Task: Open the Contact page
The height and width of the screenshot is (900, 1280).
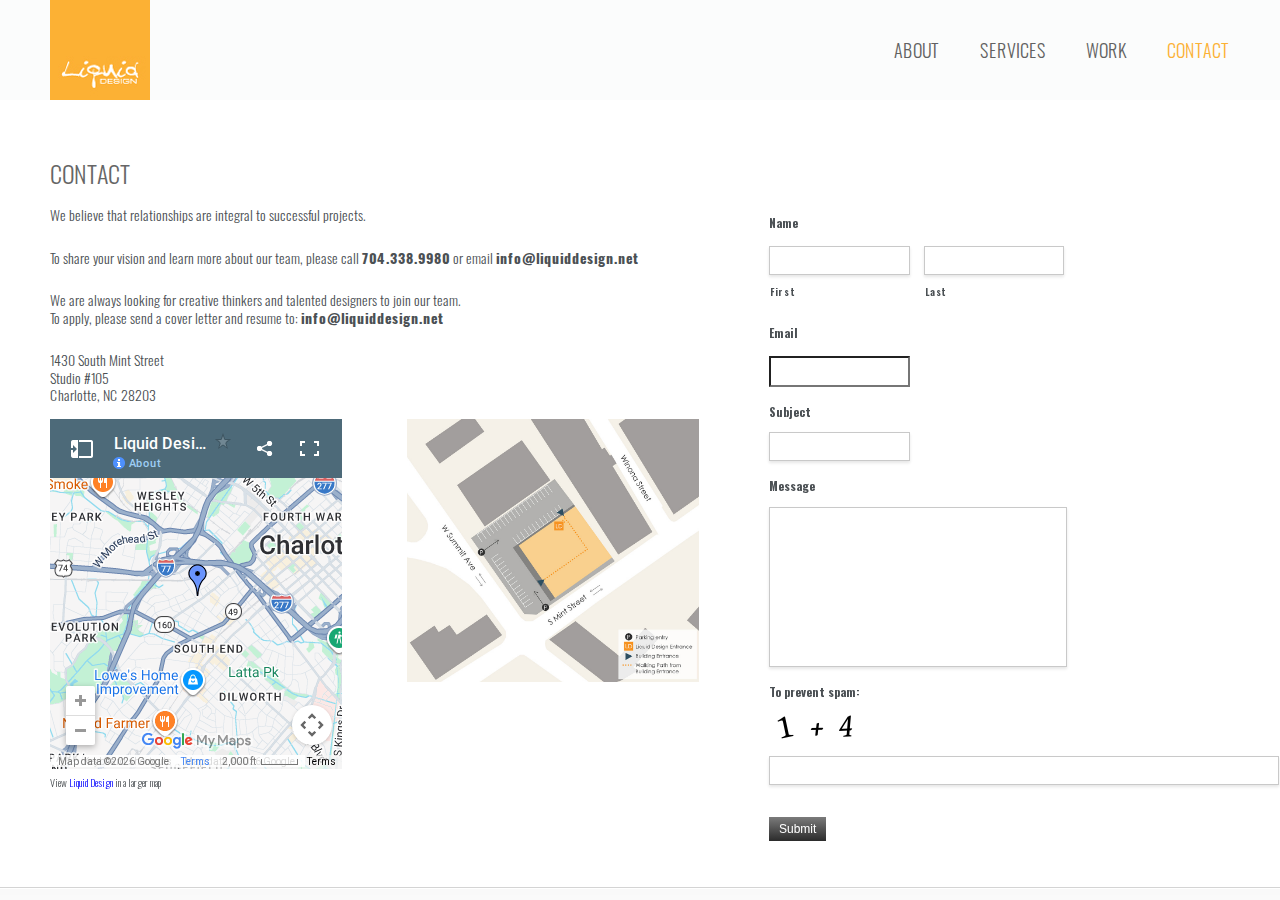Action: tap(1197, 50)
